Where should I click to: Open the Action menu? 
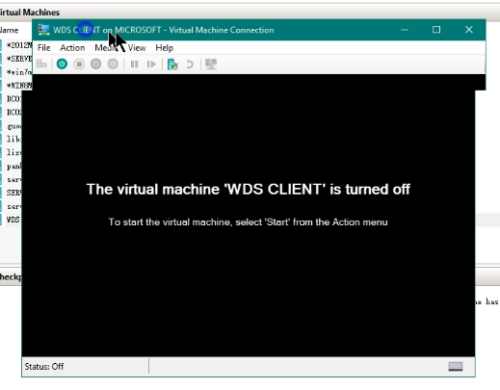(x=72, y=48)
